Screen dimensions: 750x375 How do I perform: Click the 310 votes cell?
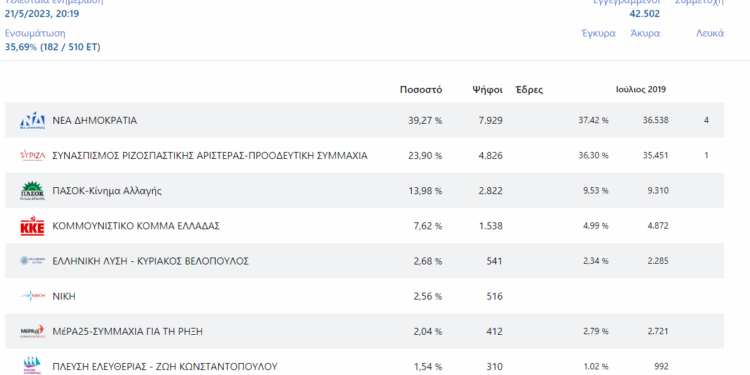tap(495, 367)
